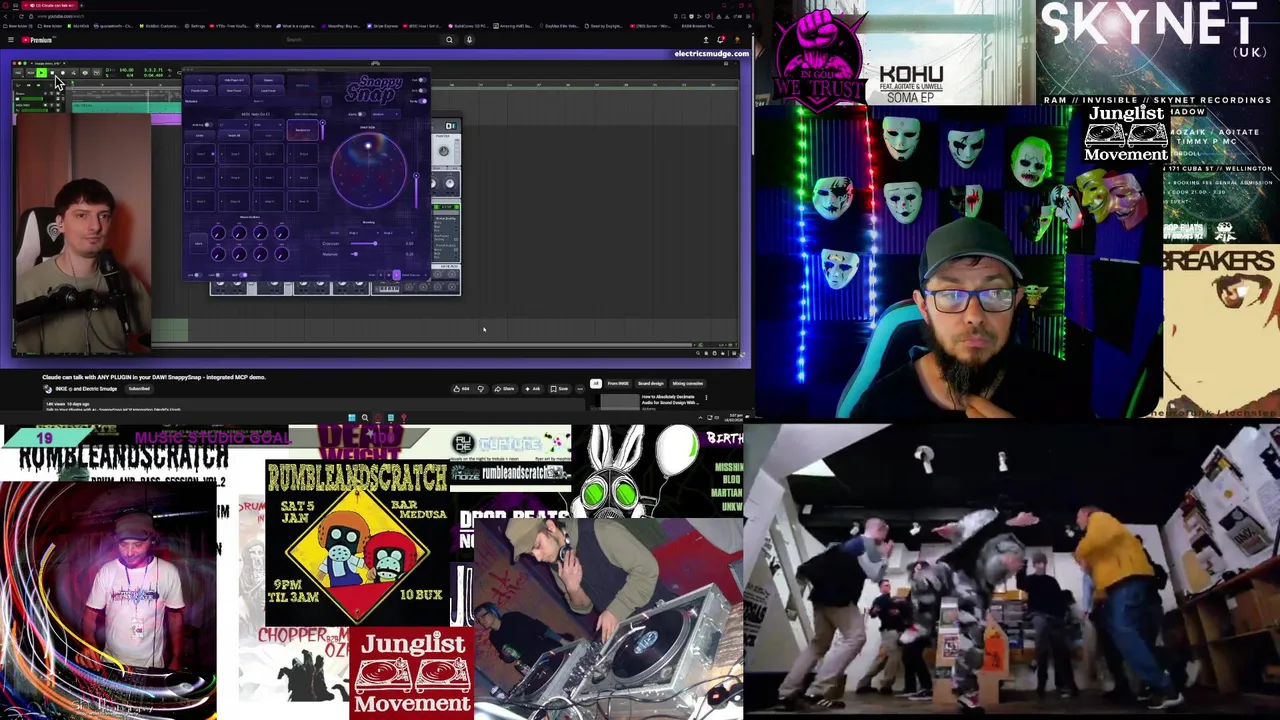Click the green play button in the DAW transport

click(41, 72)
